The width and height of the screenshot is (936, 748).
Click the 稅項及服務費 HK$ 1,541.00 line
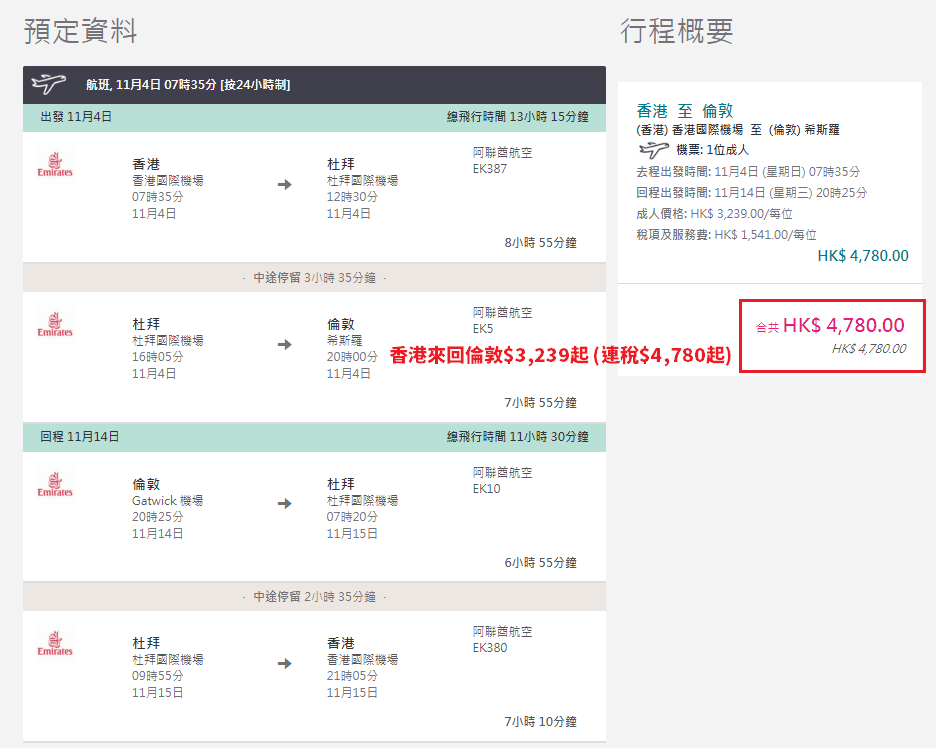coord(726,235)
